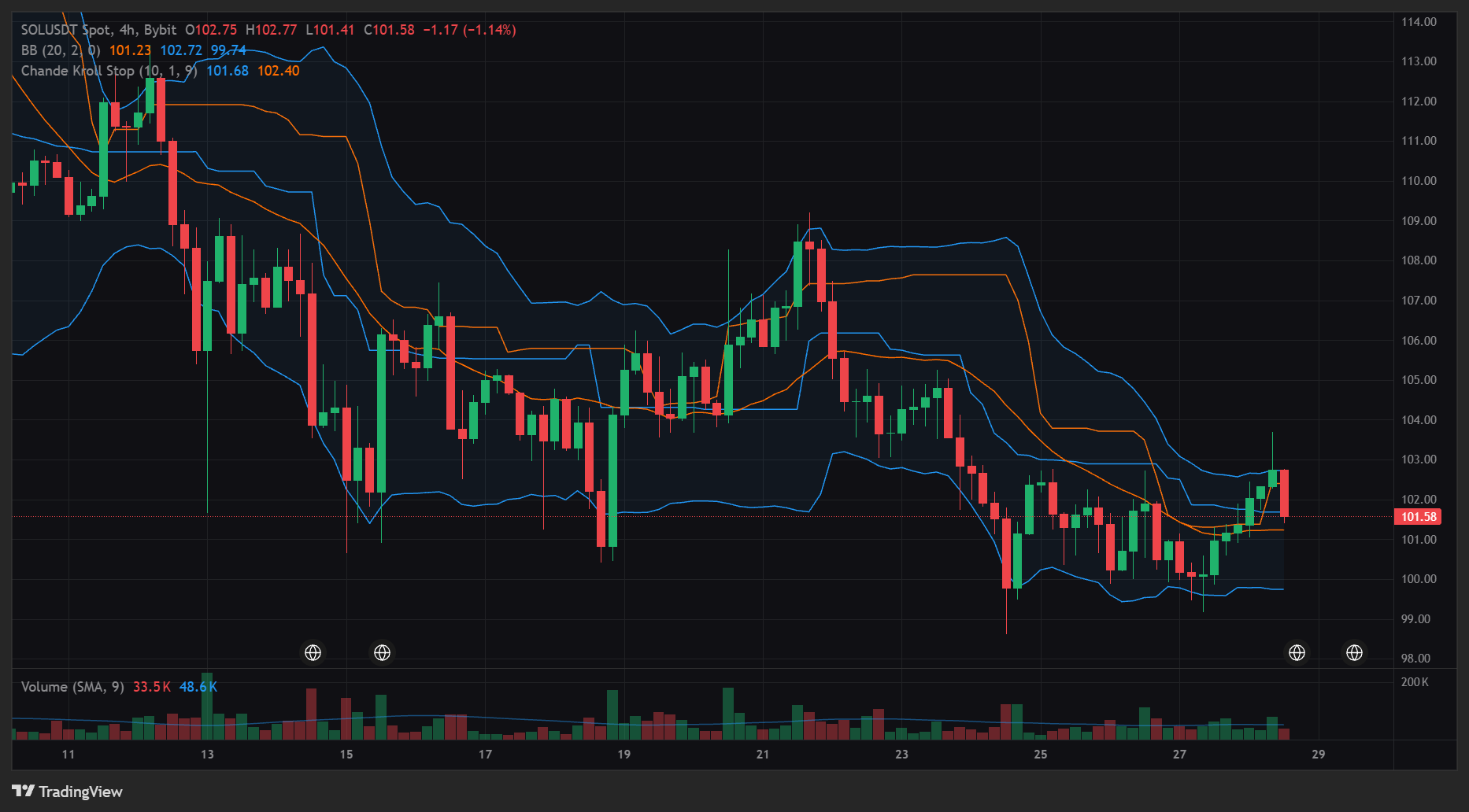Click the globe event icon below date 15
The image size is (1469, 812).
[313, 652]
